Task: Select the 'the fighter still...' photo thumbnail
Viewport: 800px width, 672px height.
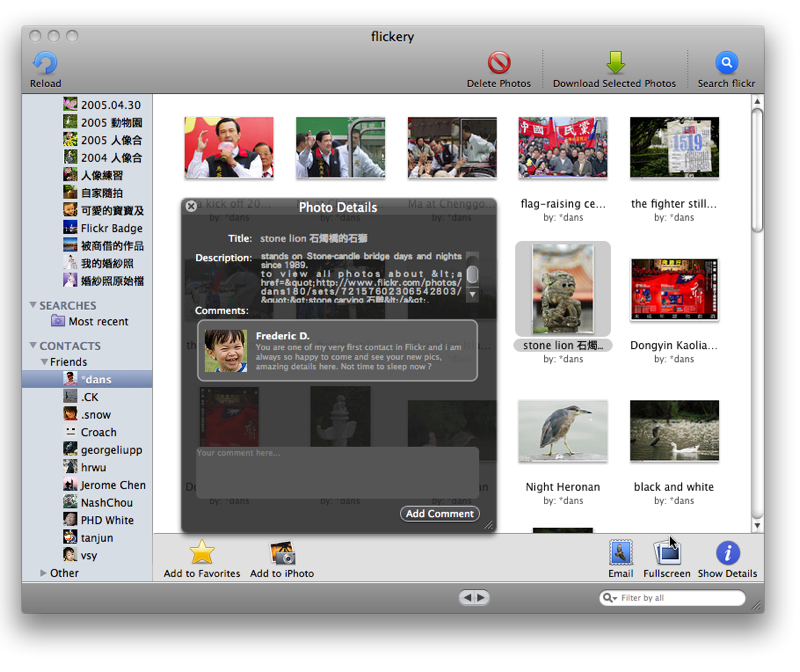Action: click(x=674, y=147)
